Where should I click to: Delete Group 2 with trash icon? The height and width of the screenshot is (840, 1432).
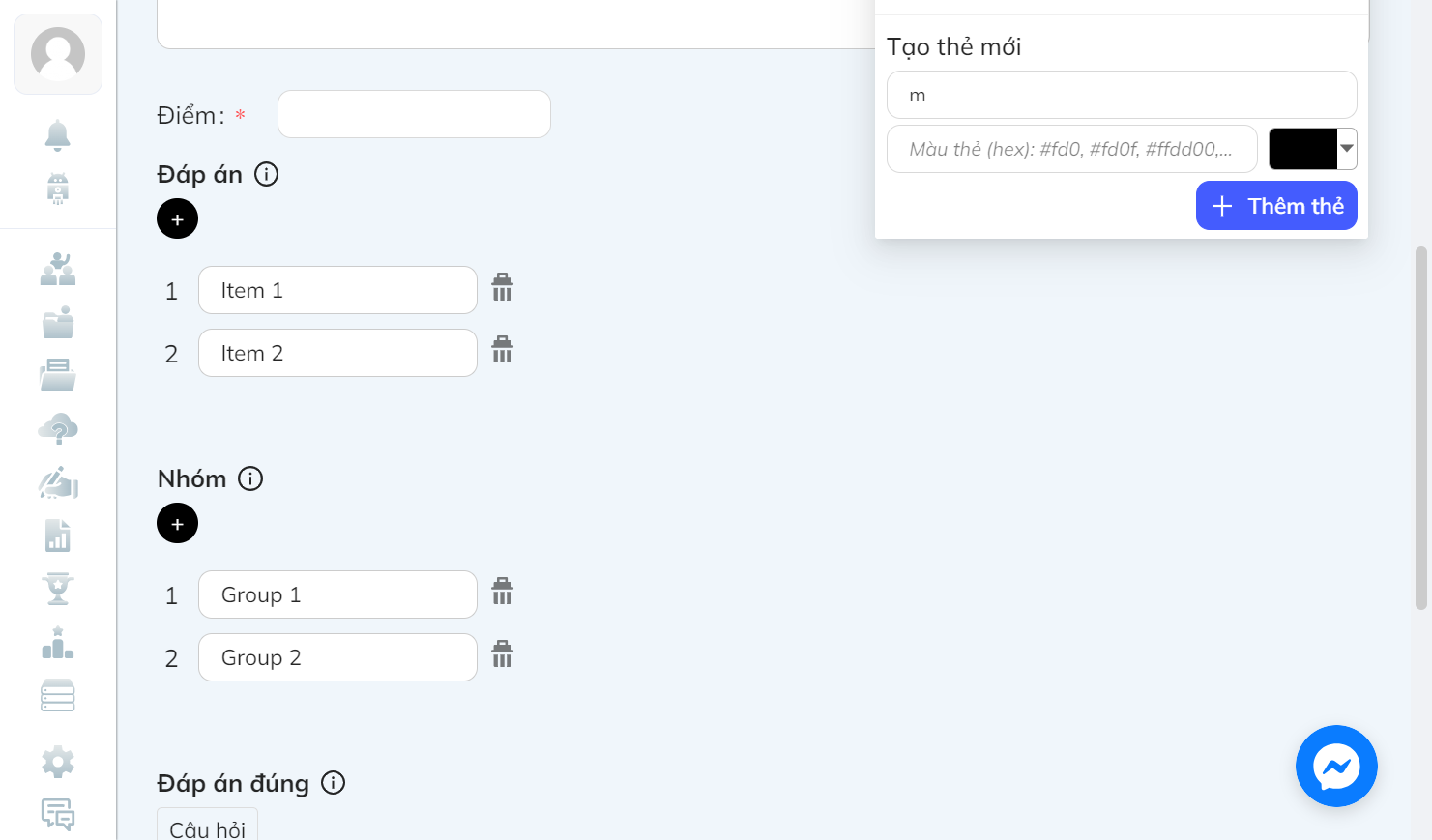tap(502, 654)
